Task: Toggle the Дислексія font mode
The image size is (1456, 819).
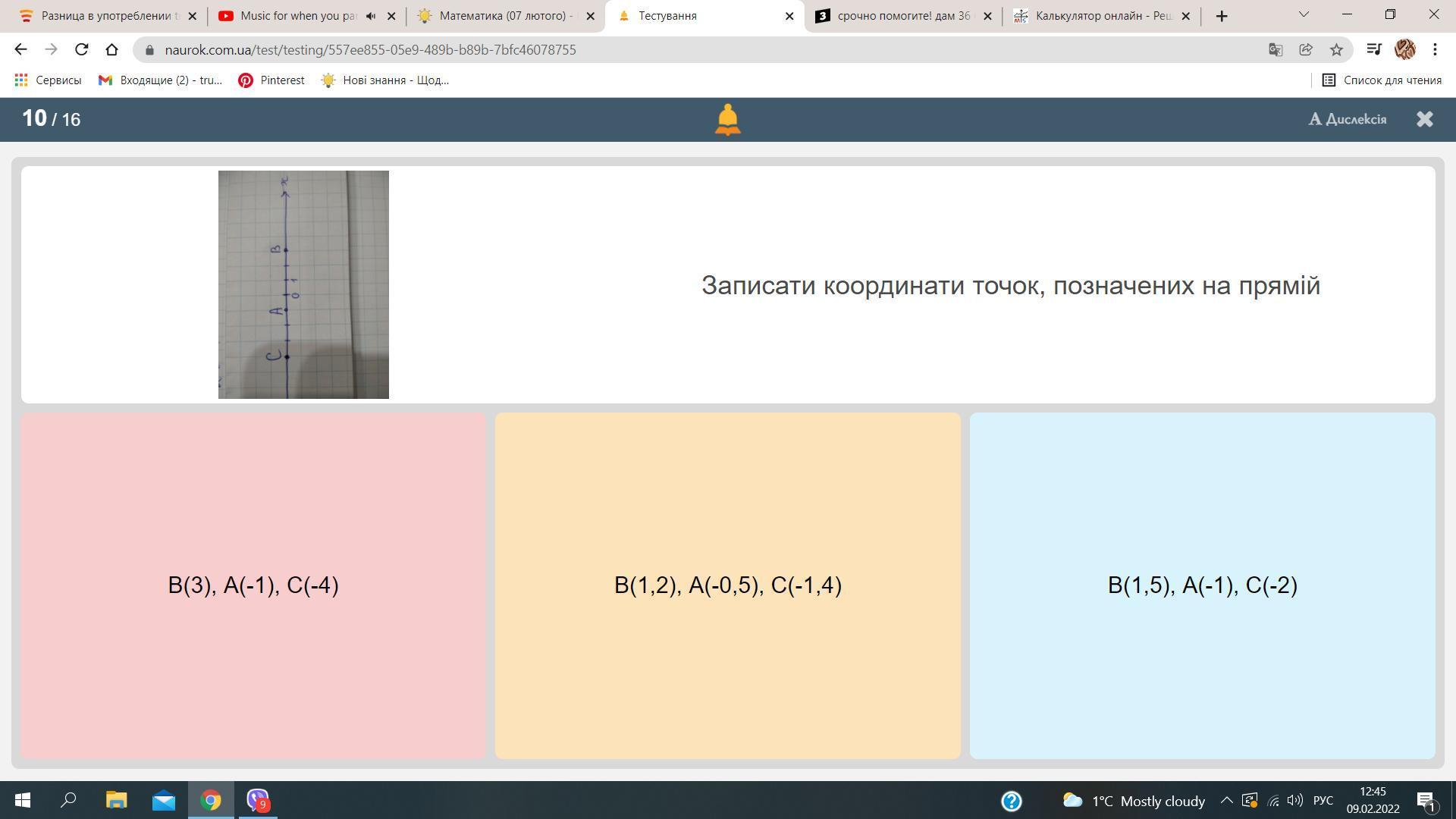Action: [1348, 119]
